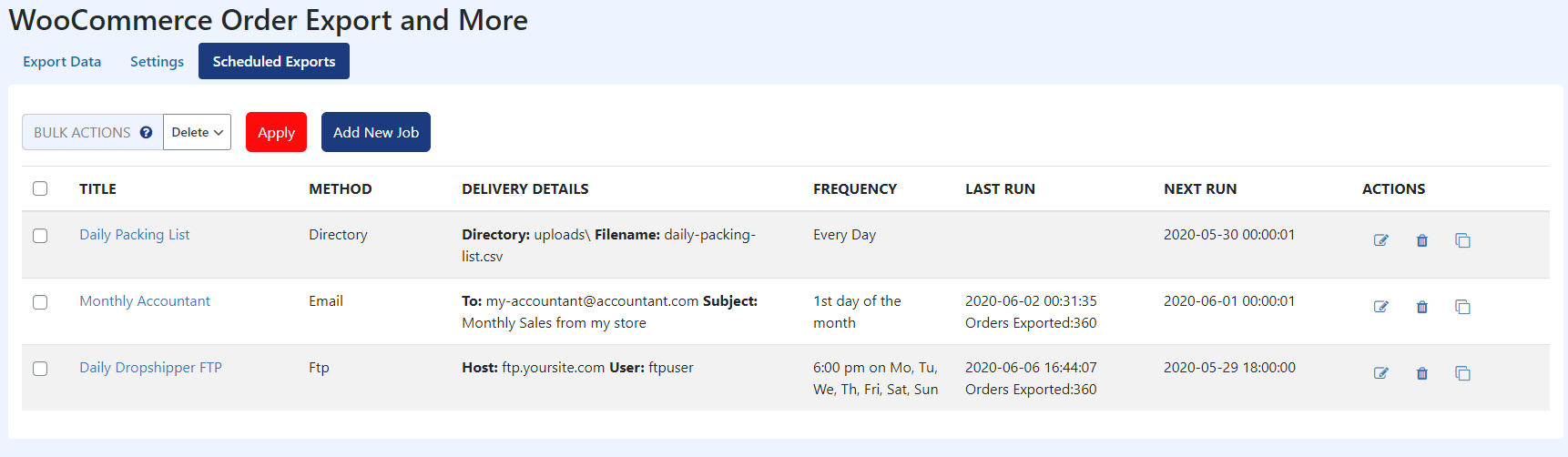Click Add New Job button
The height and width of the screenshot is (457, 1568).
(x=375, y=132)
